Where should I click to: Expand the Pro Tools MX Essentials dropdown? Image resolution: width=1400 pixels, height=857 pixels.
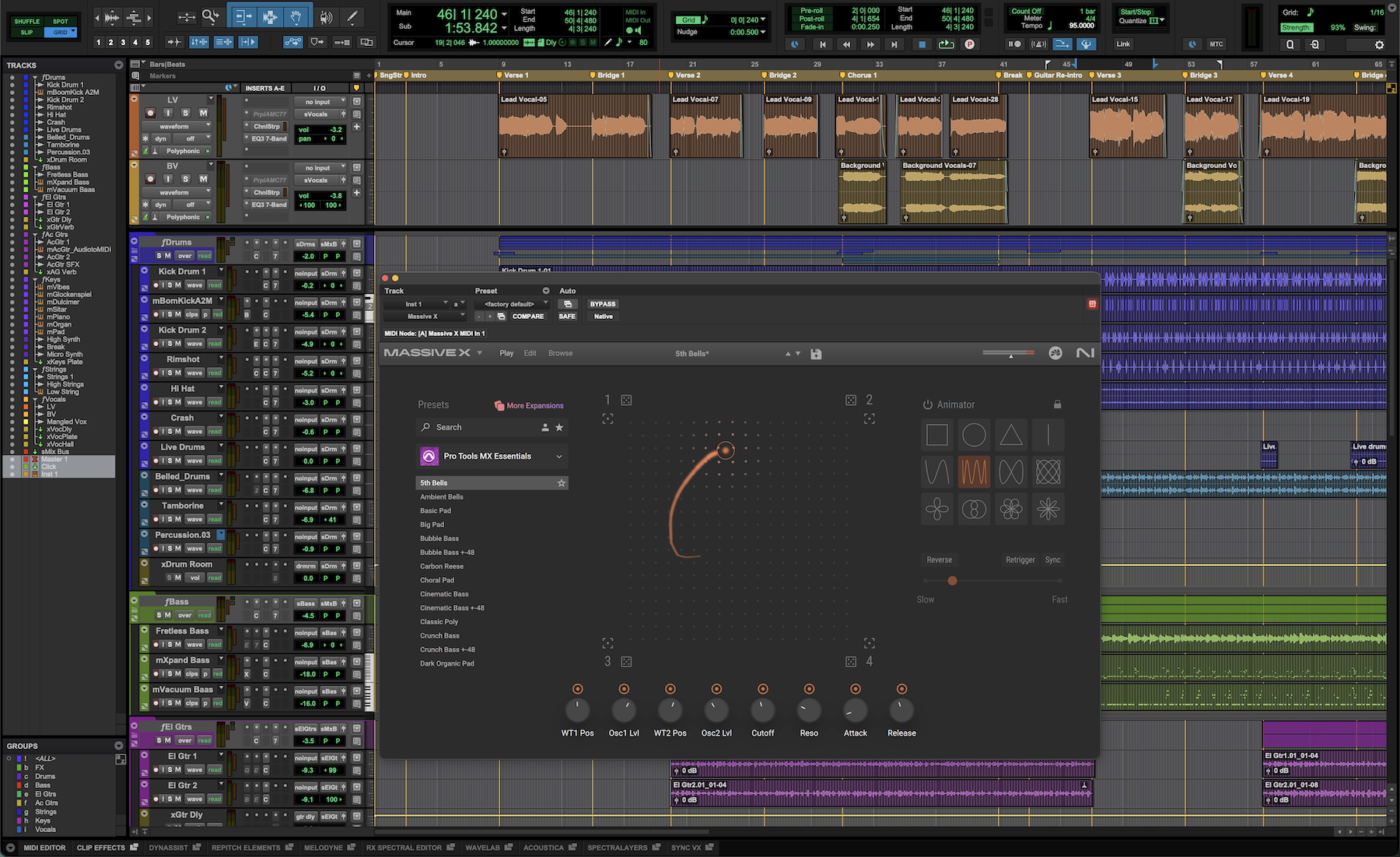click(x=558, y=456)
